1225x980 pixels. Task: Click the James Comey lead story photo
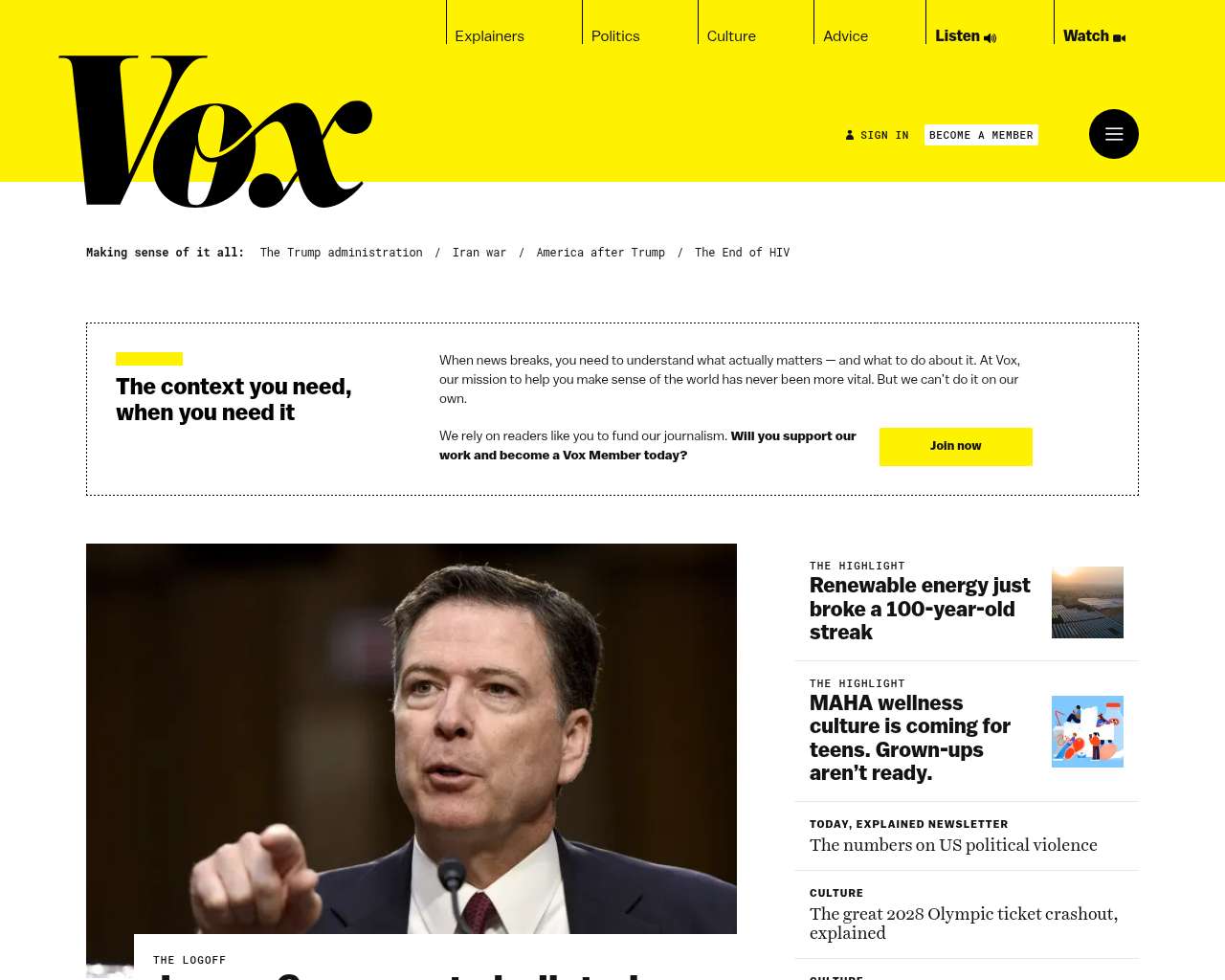click(x=412, y=739)
